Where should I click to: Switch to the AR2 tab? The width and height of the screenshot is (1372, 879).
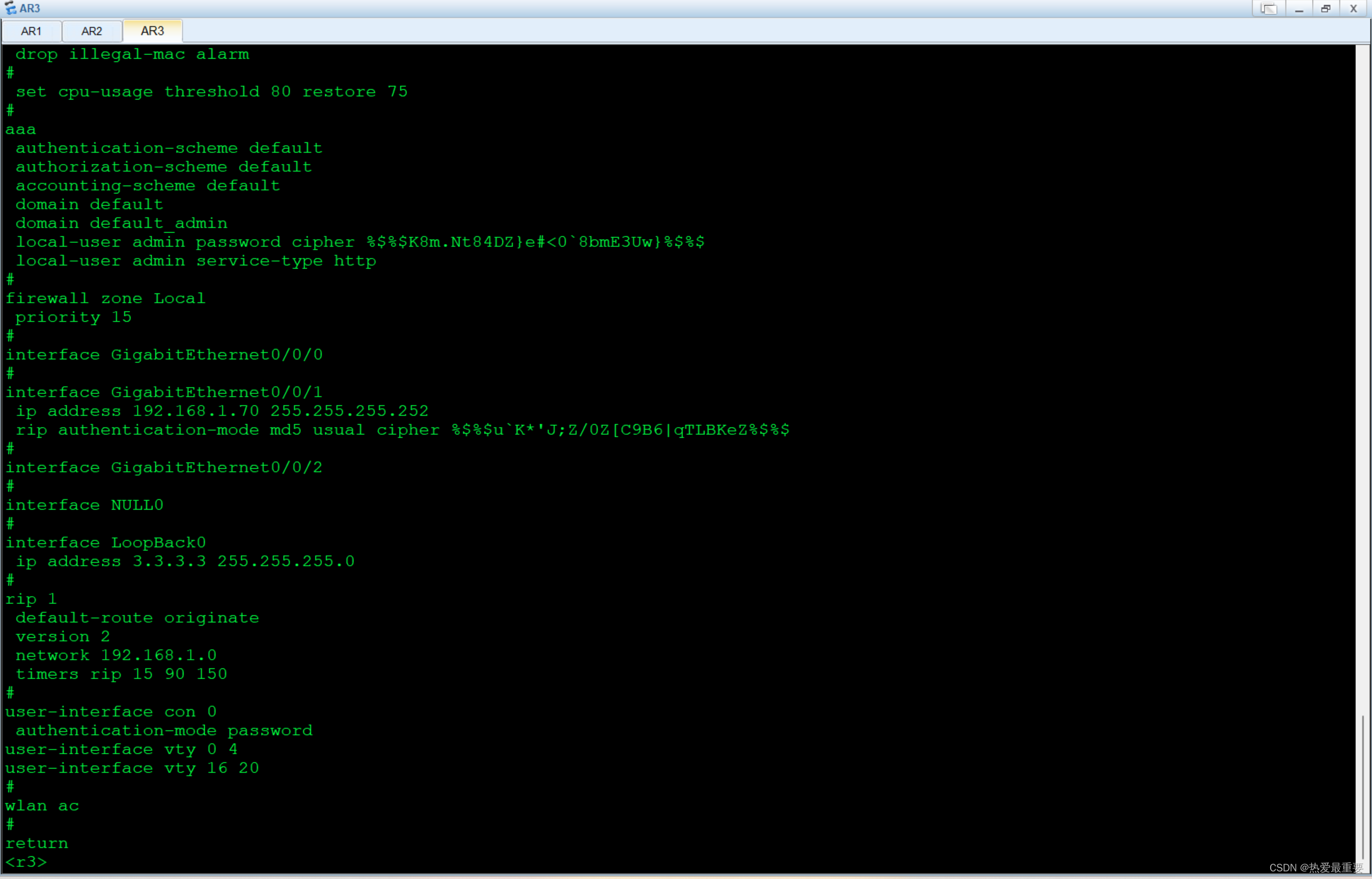pyautogui.click(x=92, y=31)
